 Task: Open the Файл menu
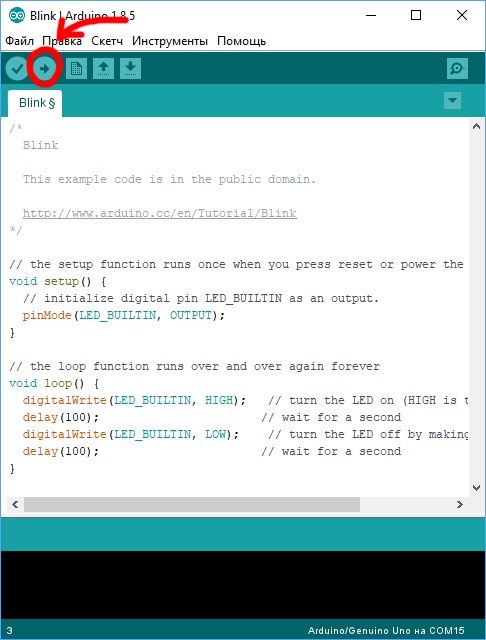pyautogui.click(x=19, y=41)
